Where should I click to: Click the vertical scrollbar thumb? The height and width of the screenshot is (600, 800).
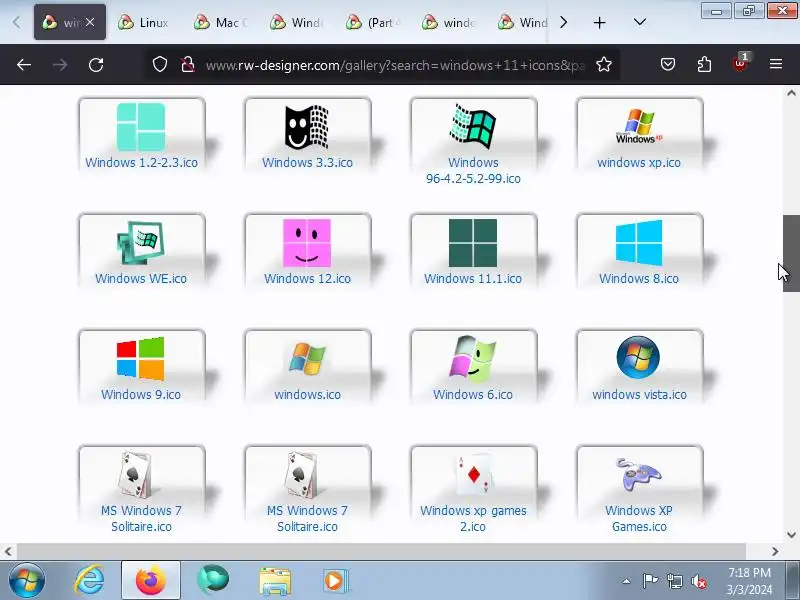pyautogui.click(x=791, y=254)
